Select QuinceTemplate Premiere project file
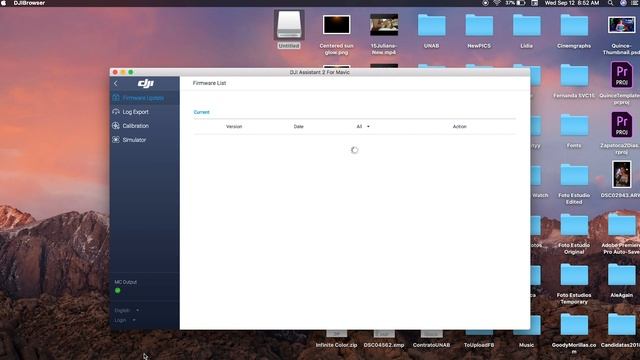640x360 pixels. click(x=622, y=75)
